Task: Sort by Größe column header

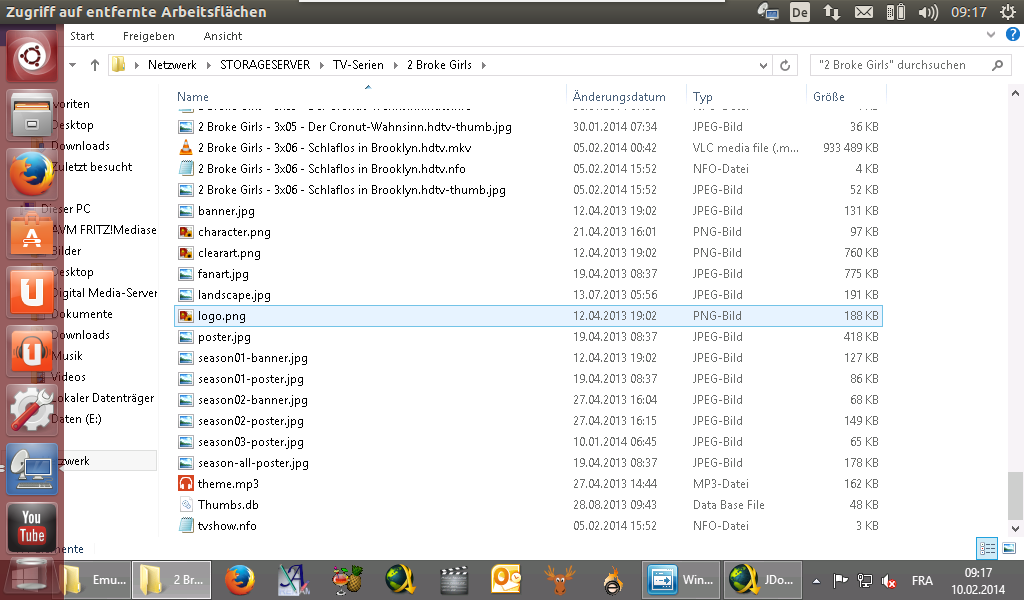Action: [829, 96]
